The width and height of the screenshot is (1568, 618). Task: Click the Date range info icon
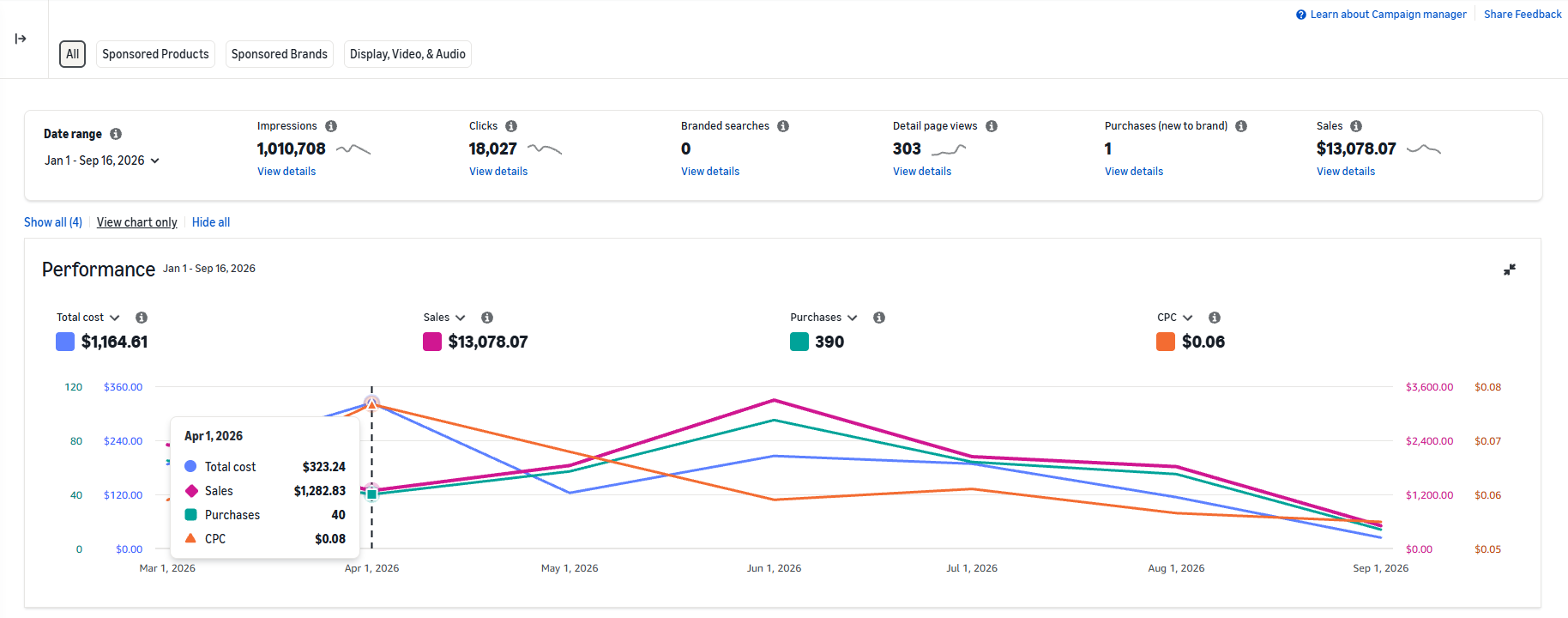tap(116, 134)
